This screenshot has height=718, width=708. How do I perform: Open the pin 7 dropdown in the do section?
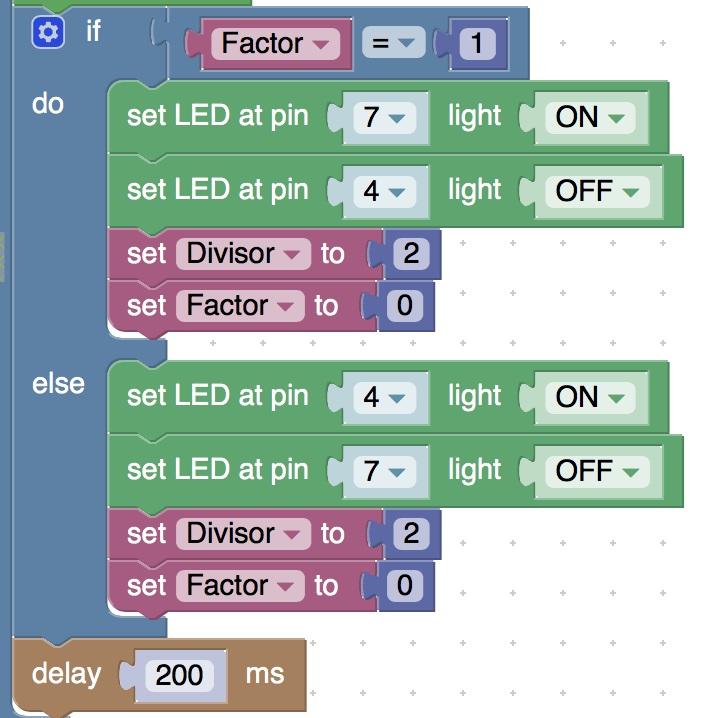click(383, 117)
